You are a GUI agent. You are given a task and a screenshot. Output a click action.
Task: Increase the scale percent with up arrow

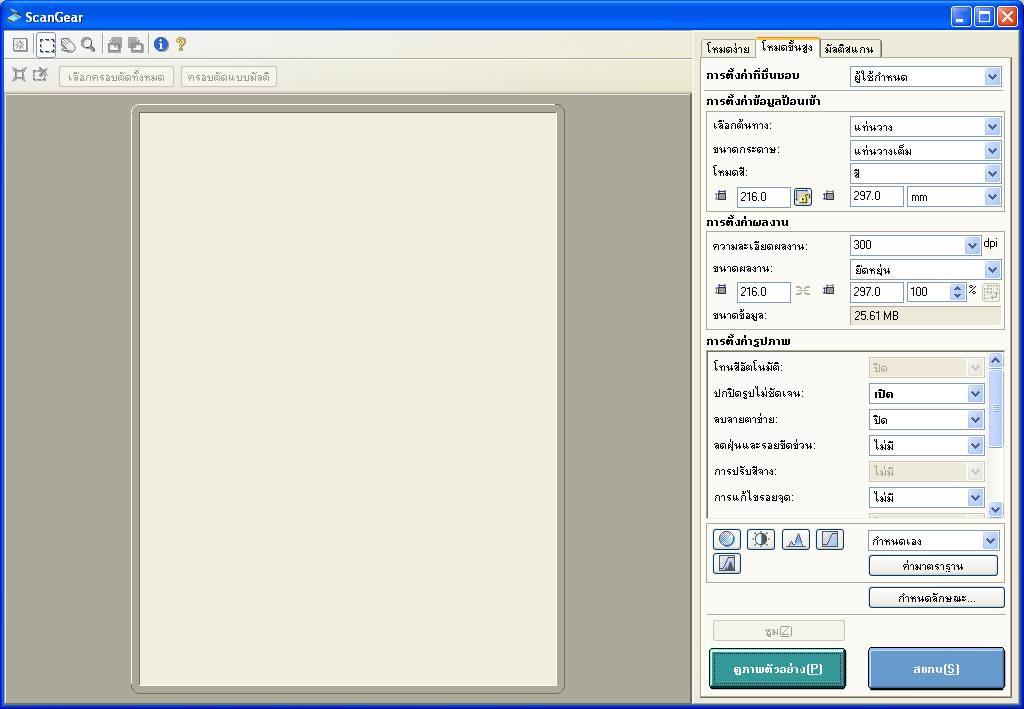click(958, 287)
